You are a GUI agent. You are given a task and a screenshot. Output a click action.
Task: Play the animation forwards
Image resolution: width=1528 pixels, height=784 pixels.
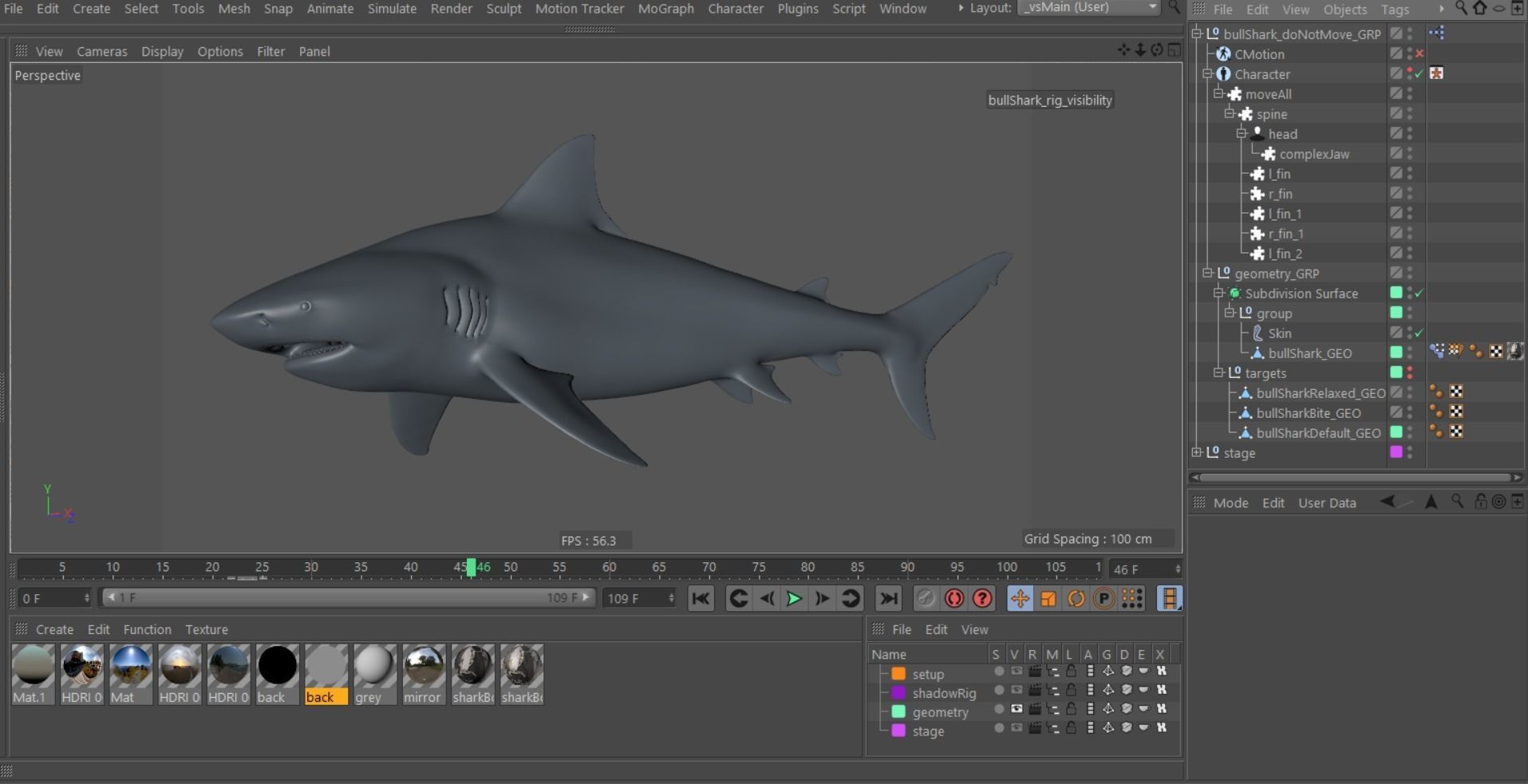pyautogui.click(x=794, y=598)
